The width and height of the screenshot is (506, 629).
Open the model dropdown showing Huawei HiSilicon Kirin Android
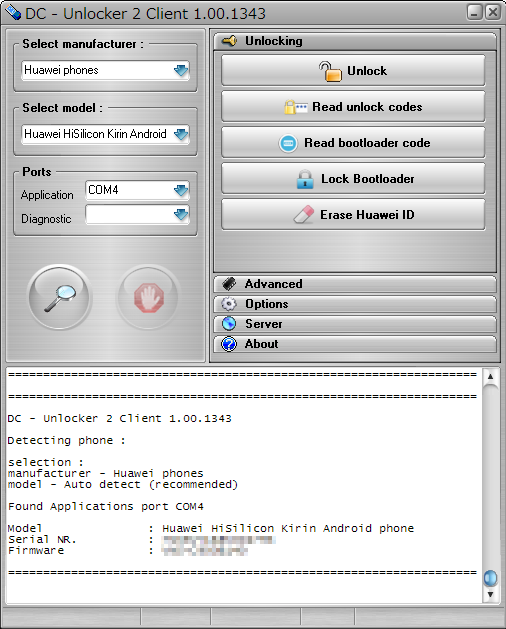tap(105, 134)
